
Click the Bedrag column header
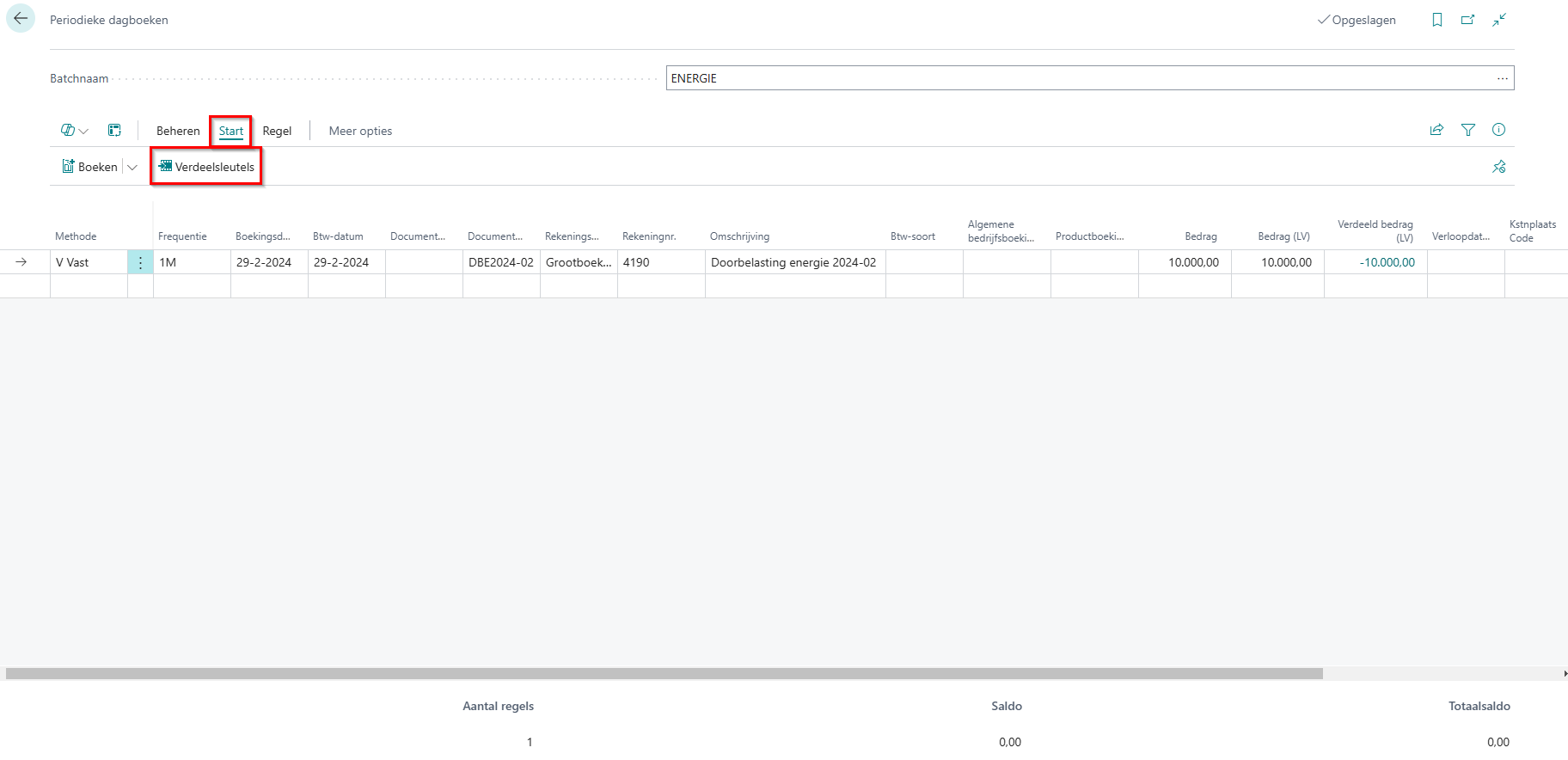pyautogui.click(x=1200, y=236)
